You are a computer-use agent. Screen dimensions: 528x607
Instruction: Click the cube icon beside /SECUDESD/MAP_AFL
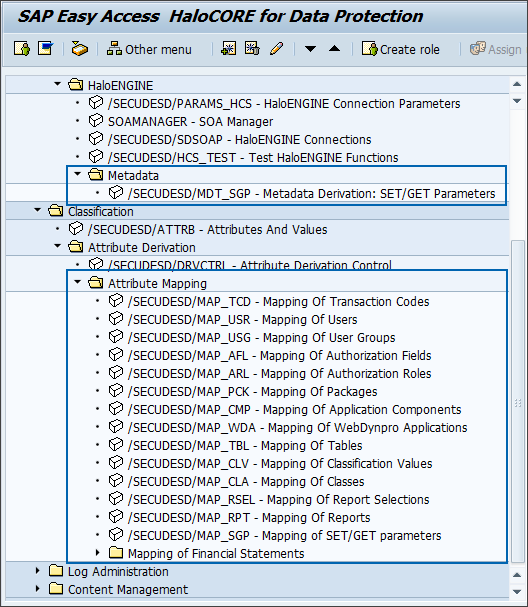pyautogui.click(x=116, y=355)
